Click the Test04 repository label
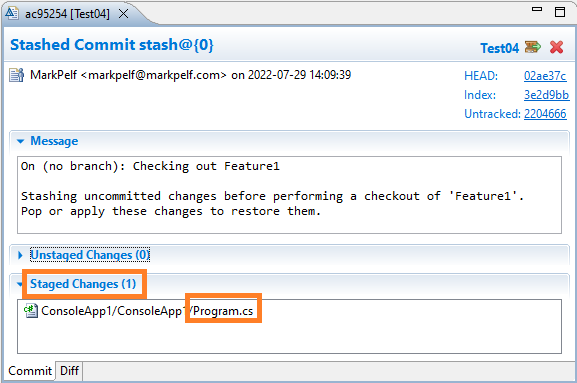The width and height of the screenshot is (577, 383). pyautogui.click(x=499, y=48)
